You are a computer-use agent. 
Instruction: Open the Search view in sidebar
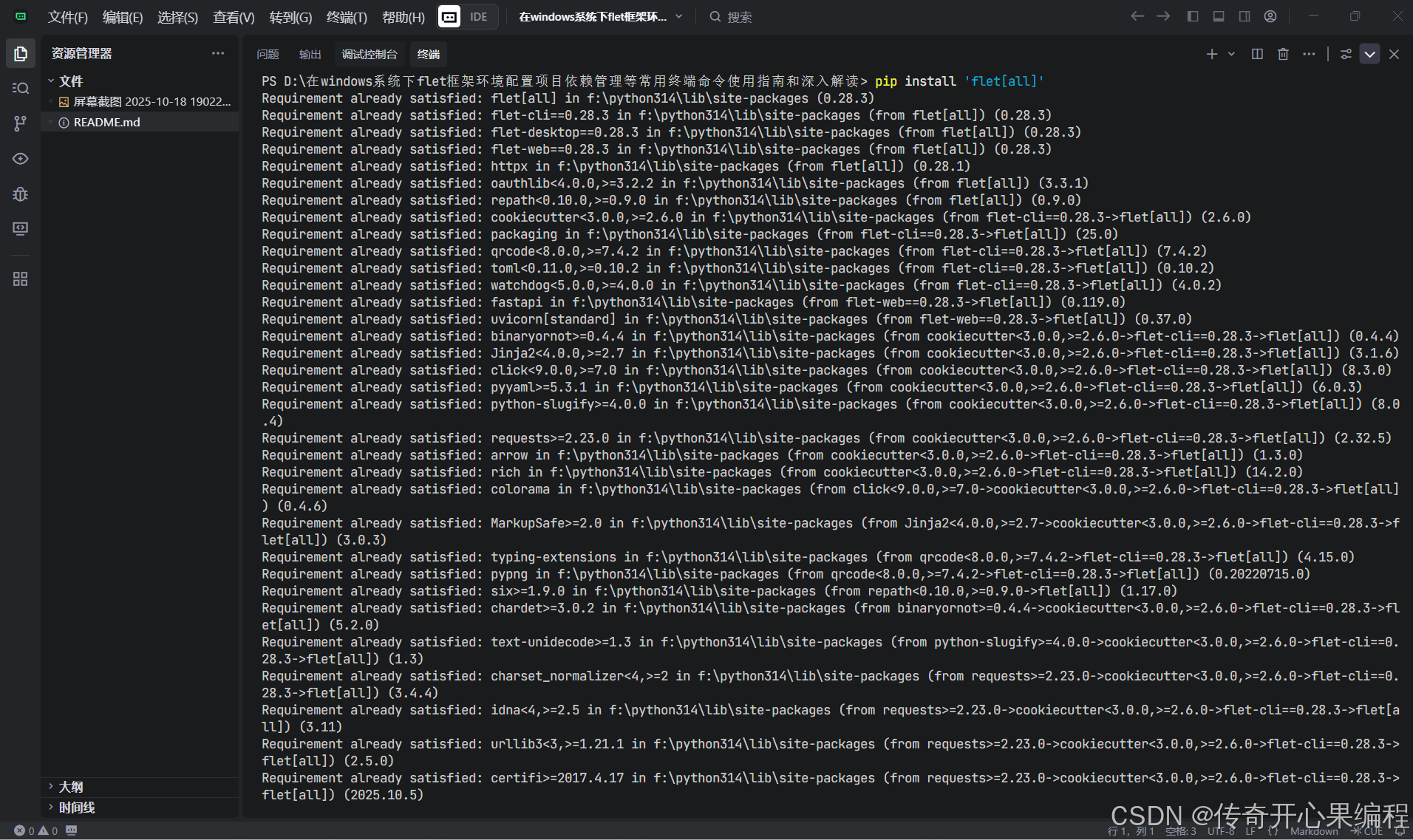[x=21, y=89]
